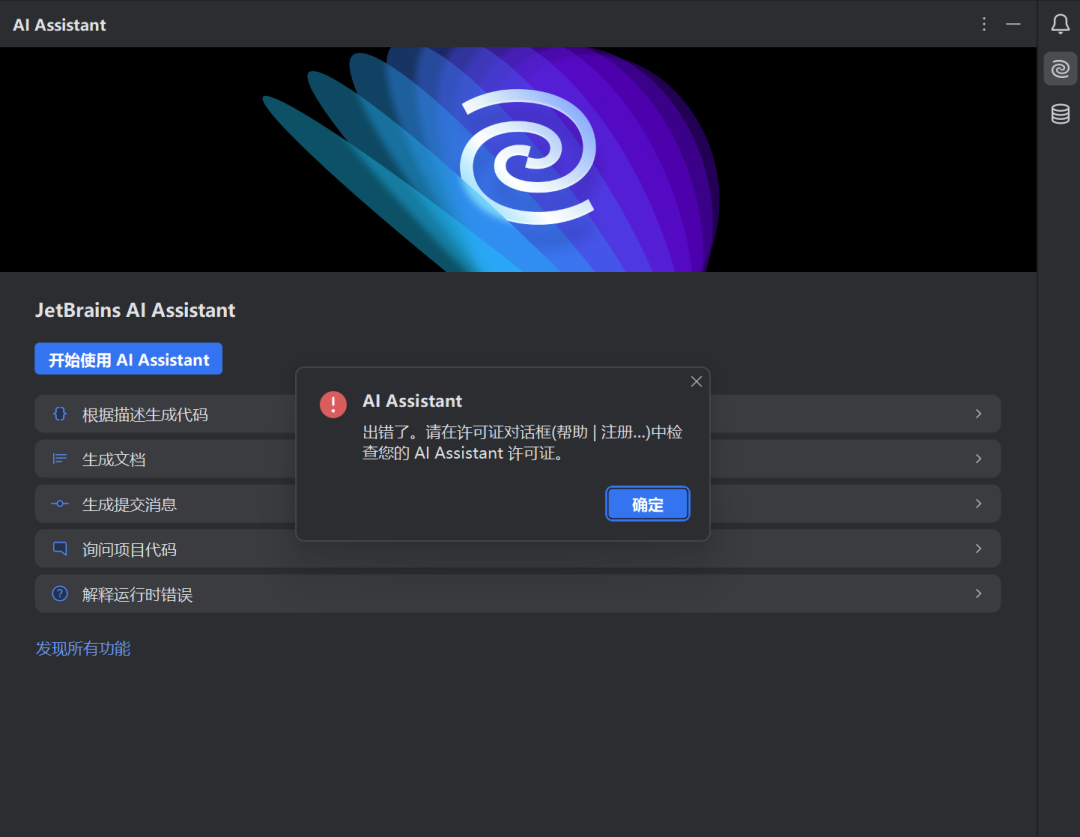Open the AI Assistant panel options menu
This screenshot has height=837, width=1080.
click(x=984, y=24)
